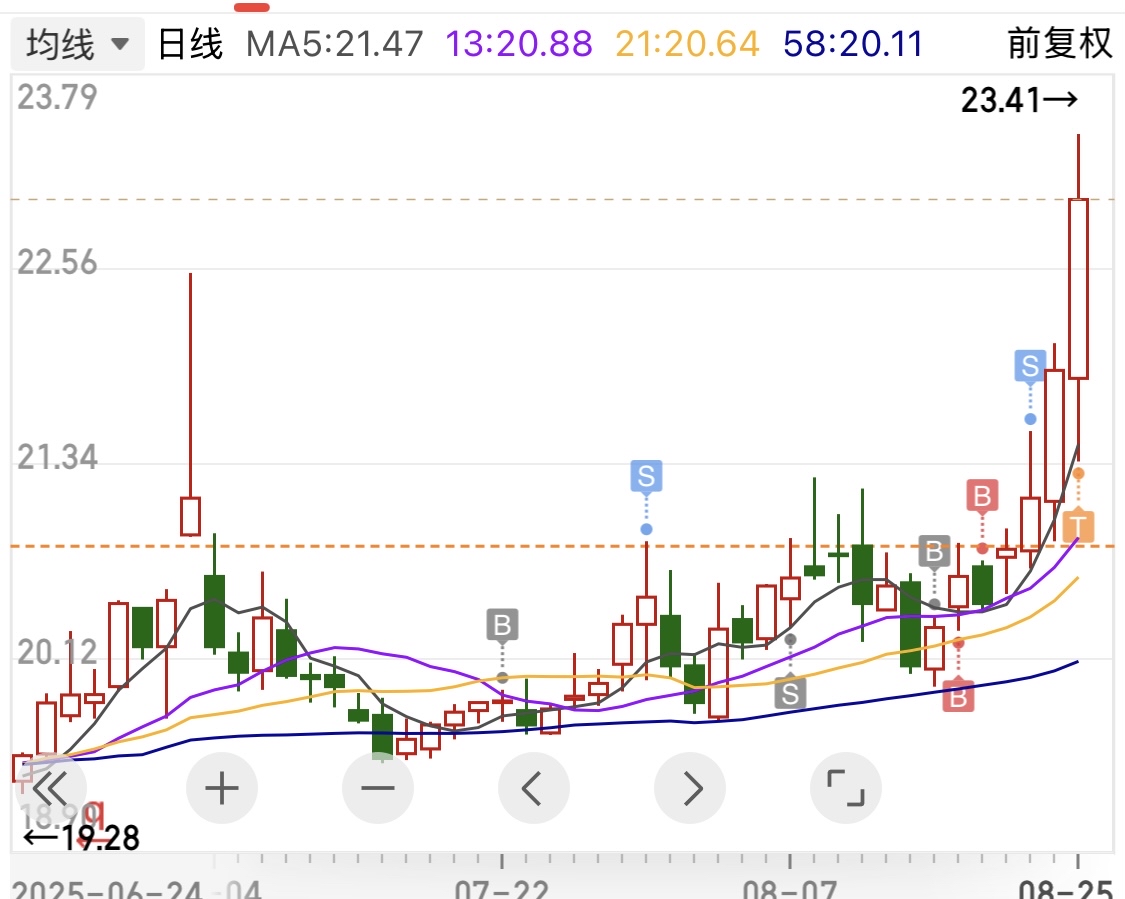Tap the 23.41 high price label

pyautogui.click(x=1019, y=100)
